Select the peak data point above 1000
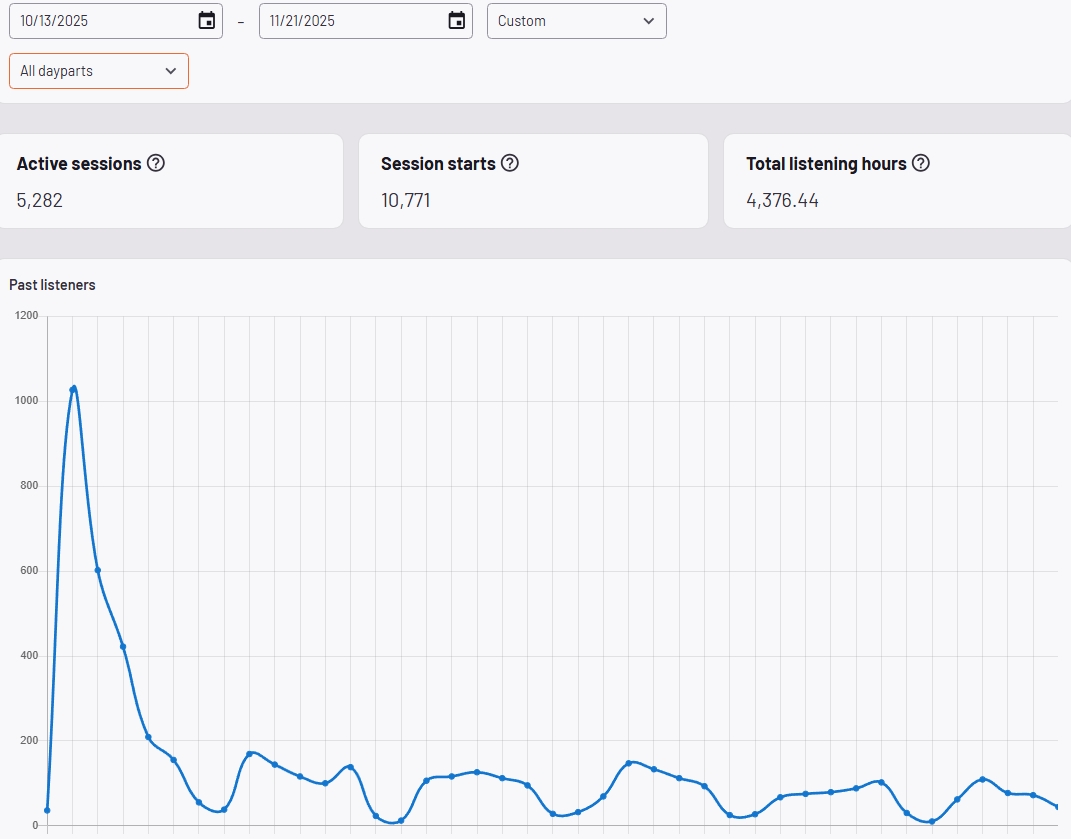1071x839 pixels. coord(73,389)
